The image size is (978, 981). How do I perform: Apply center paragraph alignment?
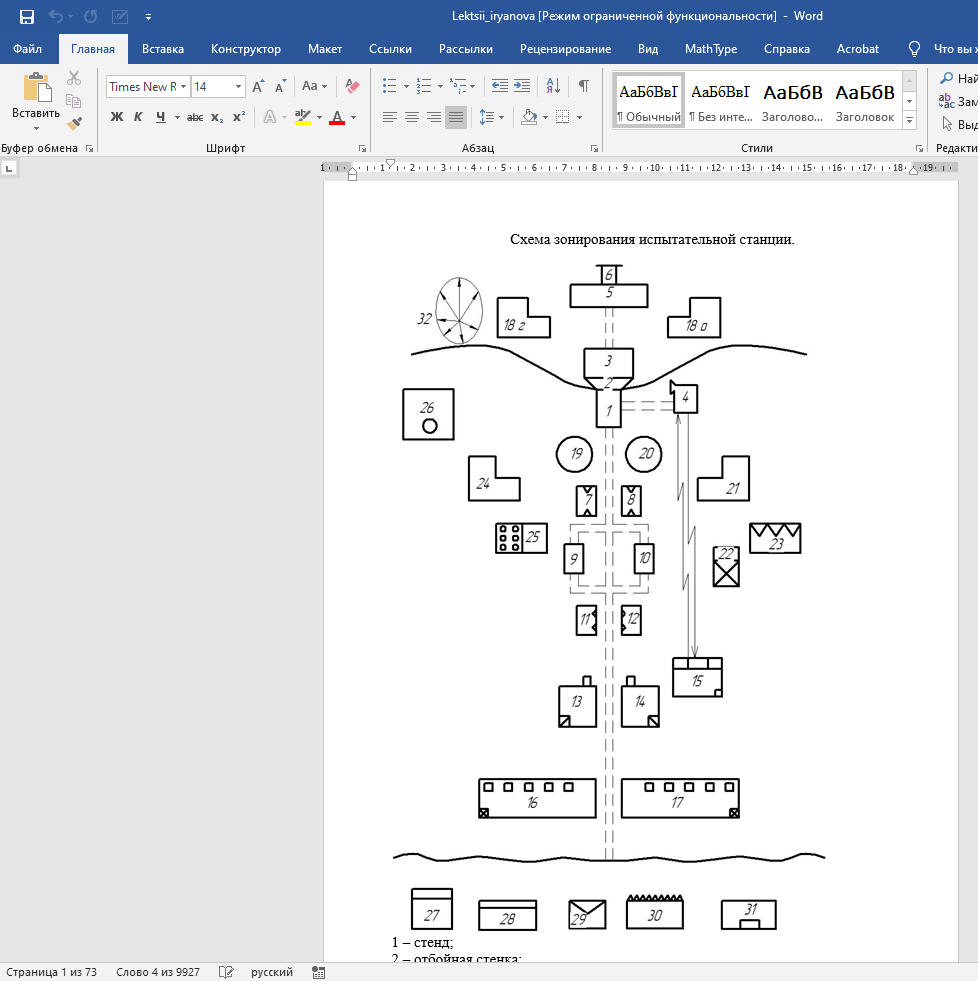411,117
